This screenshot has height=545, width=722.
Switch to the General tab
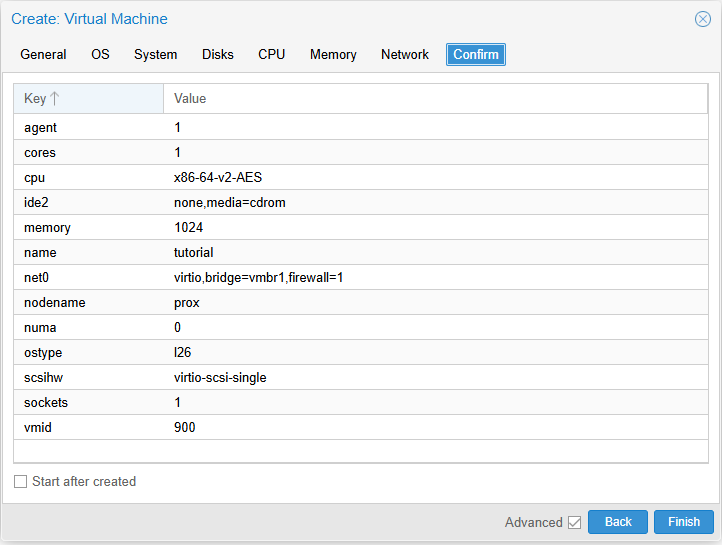43,55
